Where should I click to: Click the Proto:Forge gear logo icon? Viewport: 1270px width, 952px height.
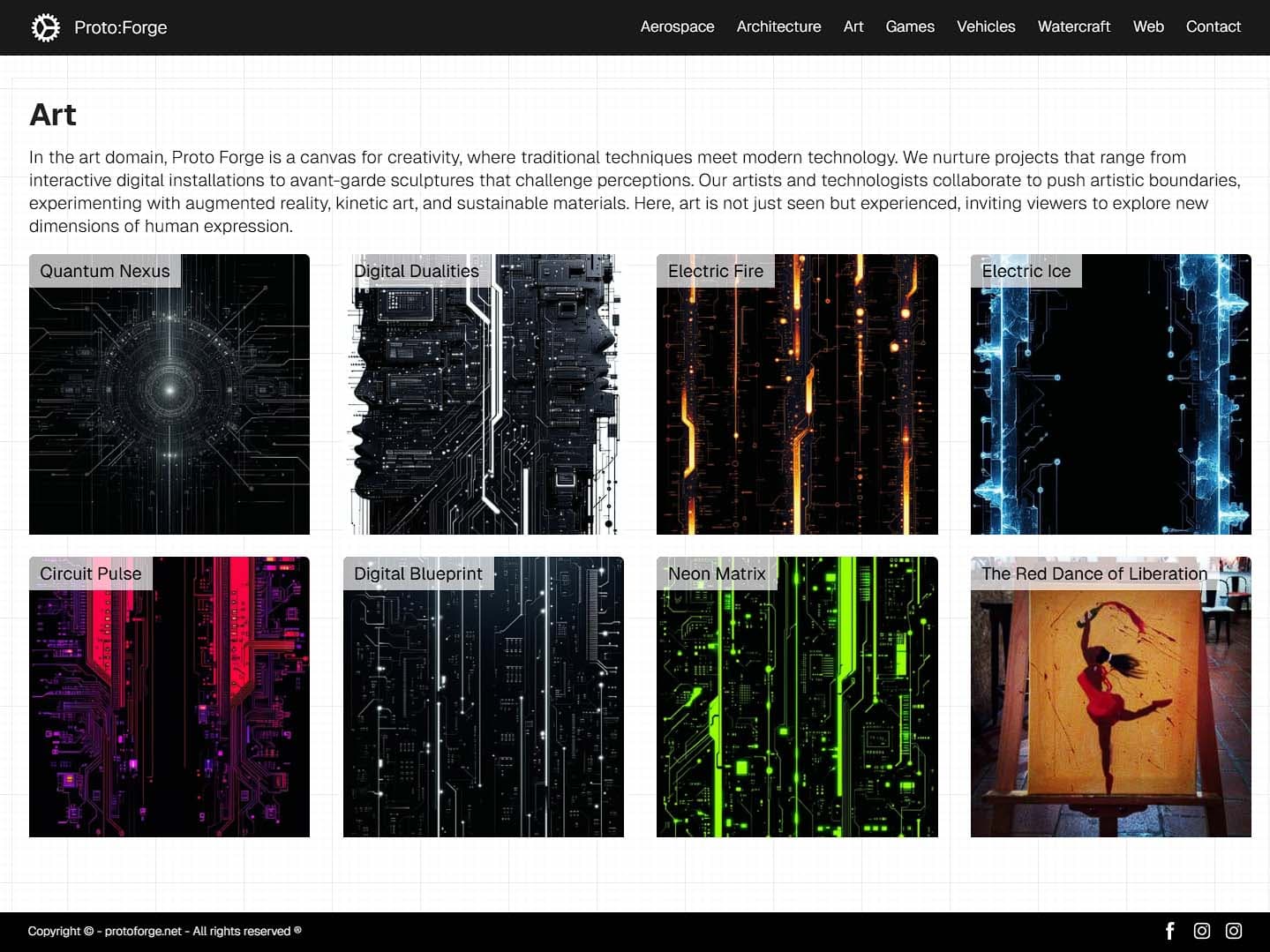pos(45,27)
